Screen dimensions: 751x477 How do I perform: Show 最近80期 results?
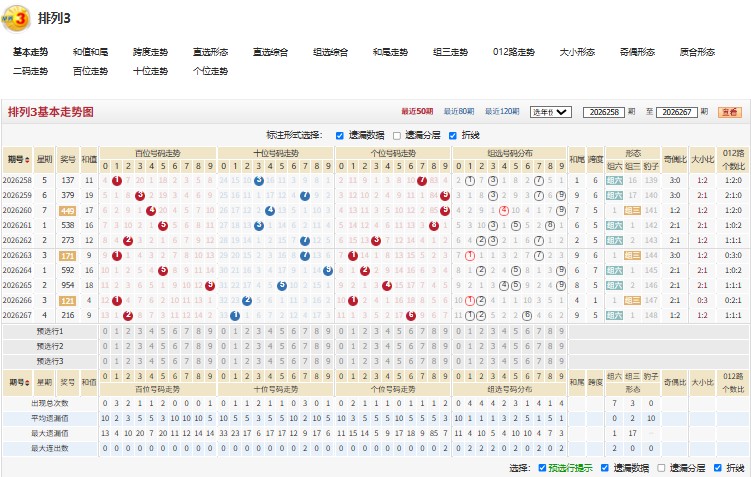coord(459,112)
